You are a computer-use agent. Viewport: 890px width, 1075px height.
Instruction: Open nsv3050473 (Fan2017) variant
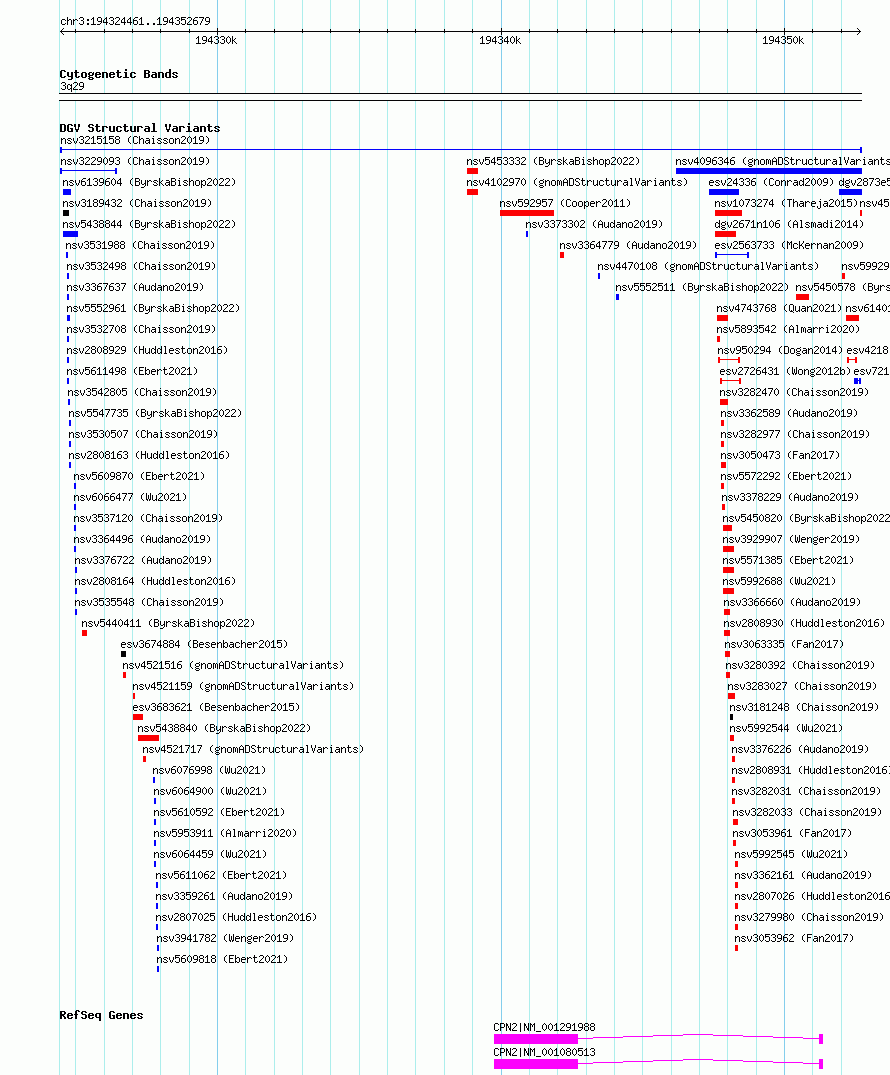[x=780, y=455]
